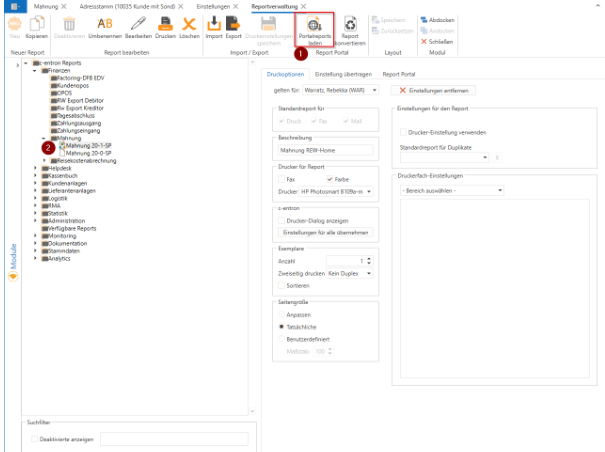
Task: Check Drucker-Dialog anzeigen
Action: point(280,219)
